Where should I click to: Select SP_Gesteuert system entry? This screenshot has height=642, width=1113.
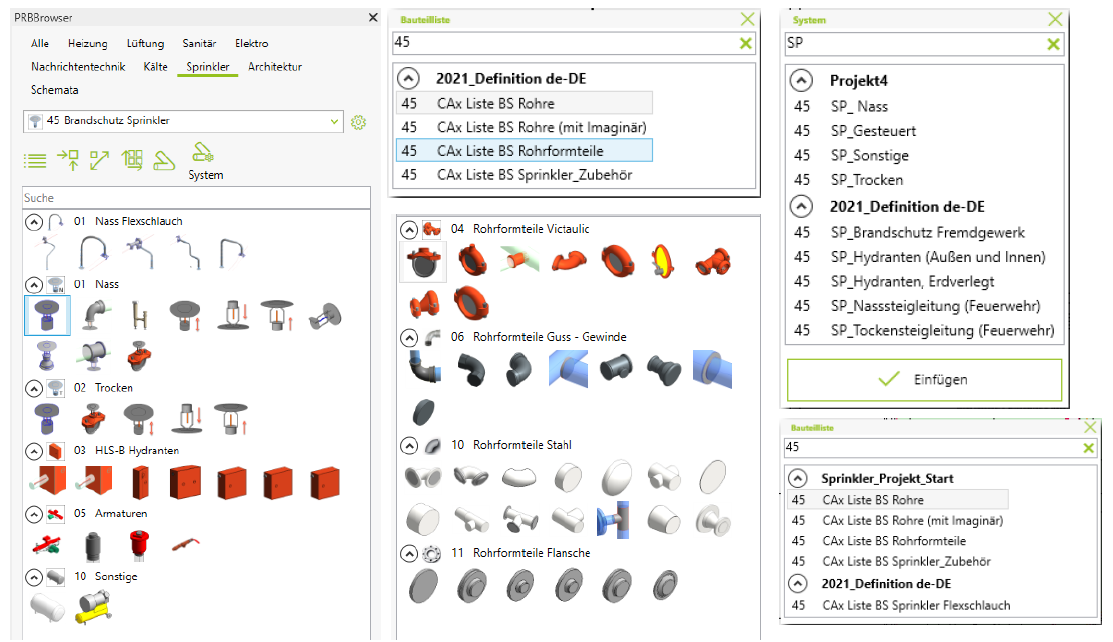873,131
